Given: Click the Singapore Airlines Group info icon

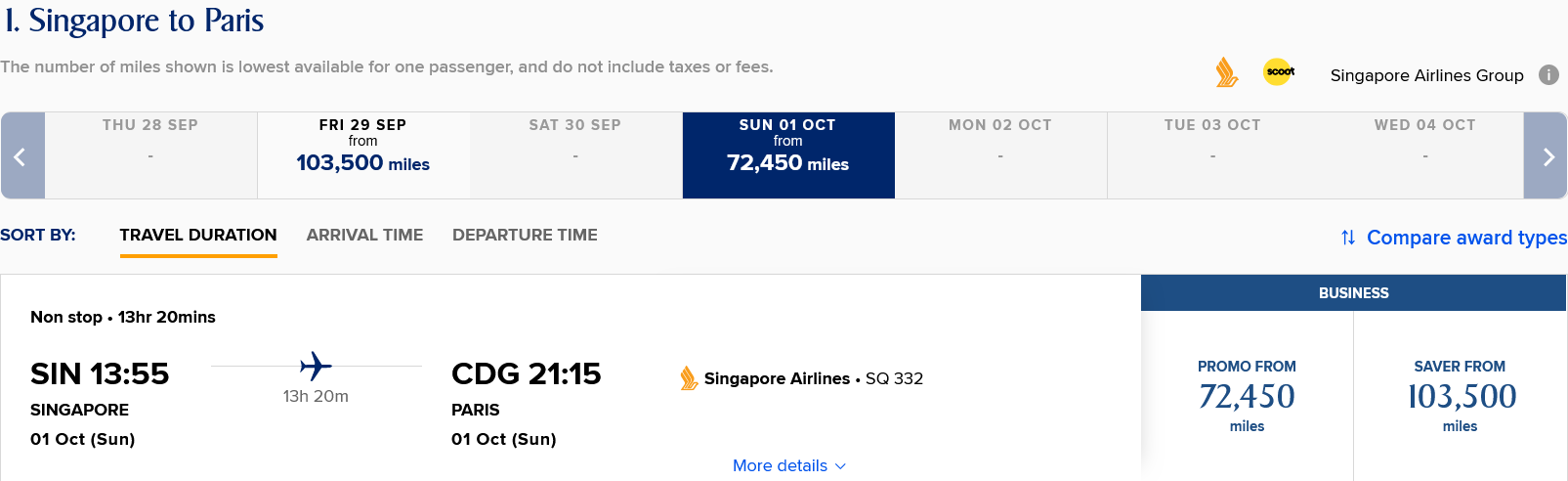Looking at the screenshot, I should click(1548, 74).
